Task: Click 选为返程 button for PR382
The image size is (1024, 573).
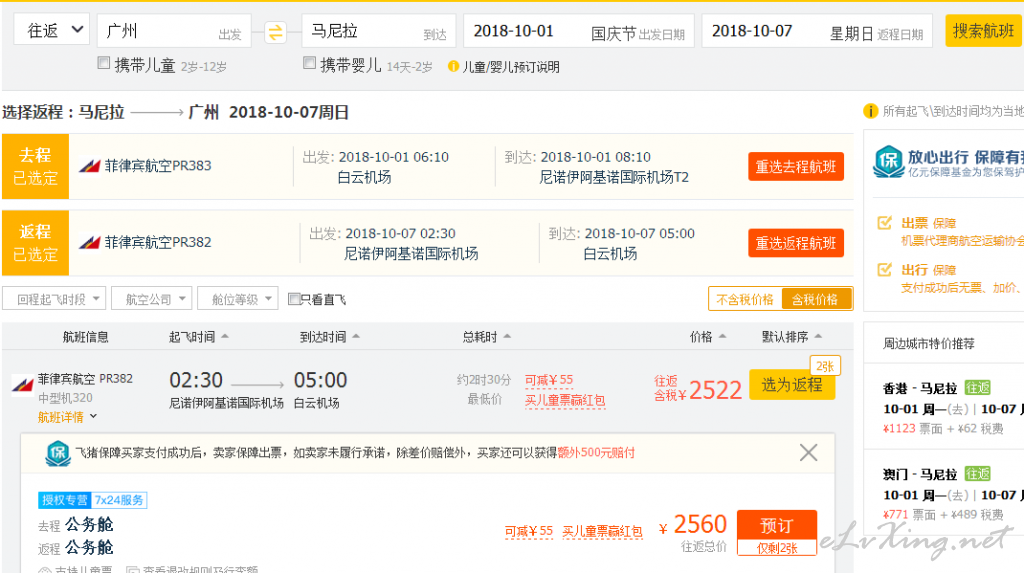Action: click(x=792, y=384)
